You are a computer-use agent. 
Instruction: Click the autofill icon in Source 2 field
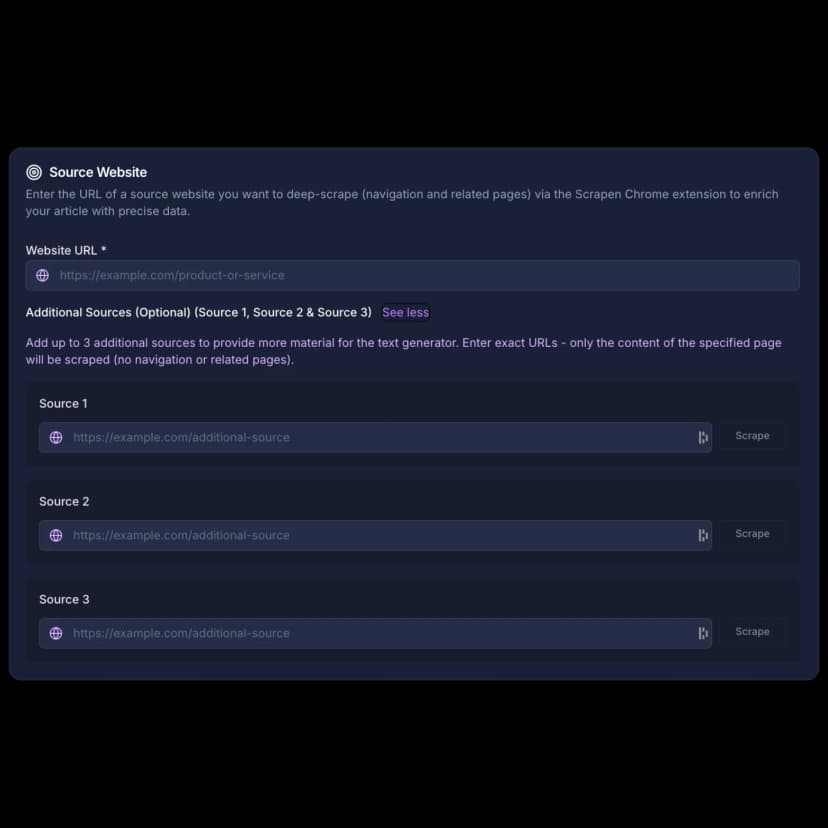[703, 535]
